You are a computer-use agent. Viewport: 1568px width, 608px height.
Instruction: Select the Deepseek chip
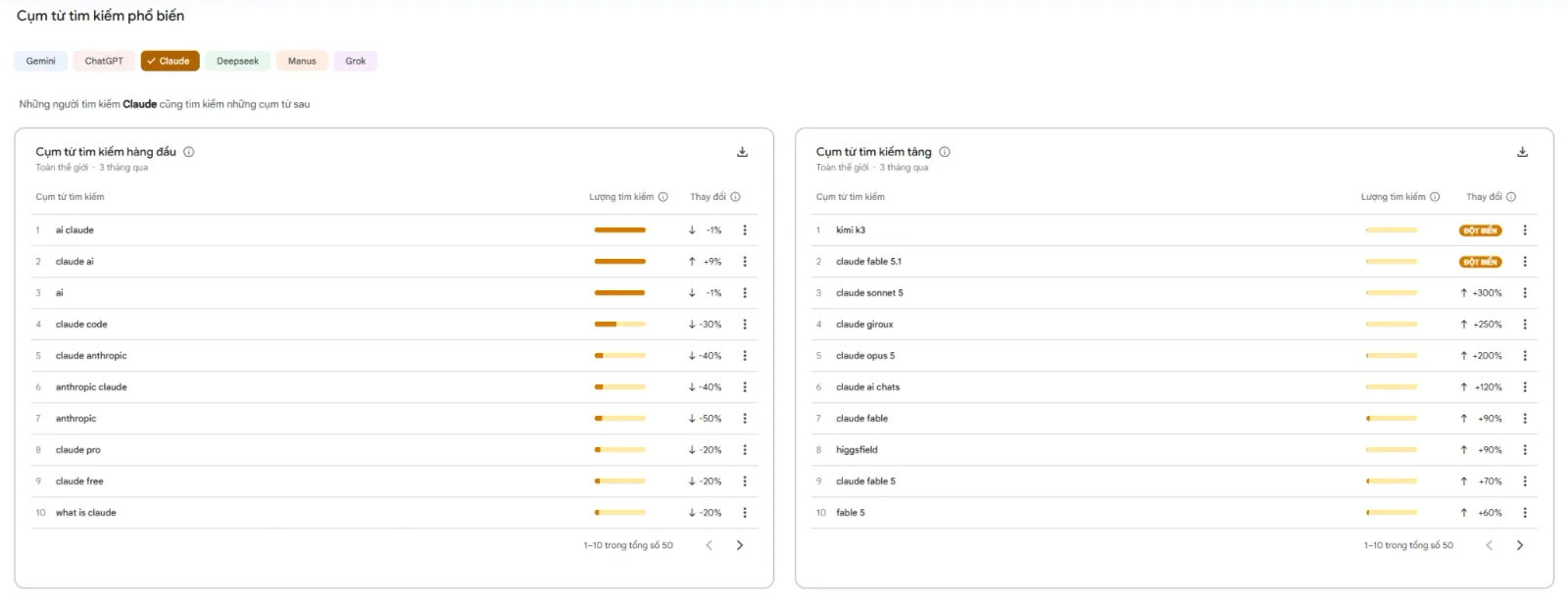238,61
